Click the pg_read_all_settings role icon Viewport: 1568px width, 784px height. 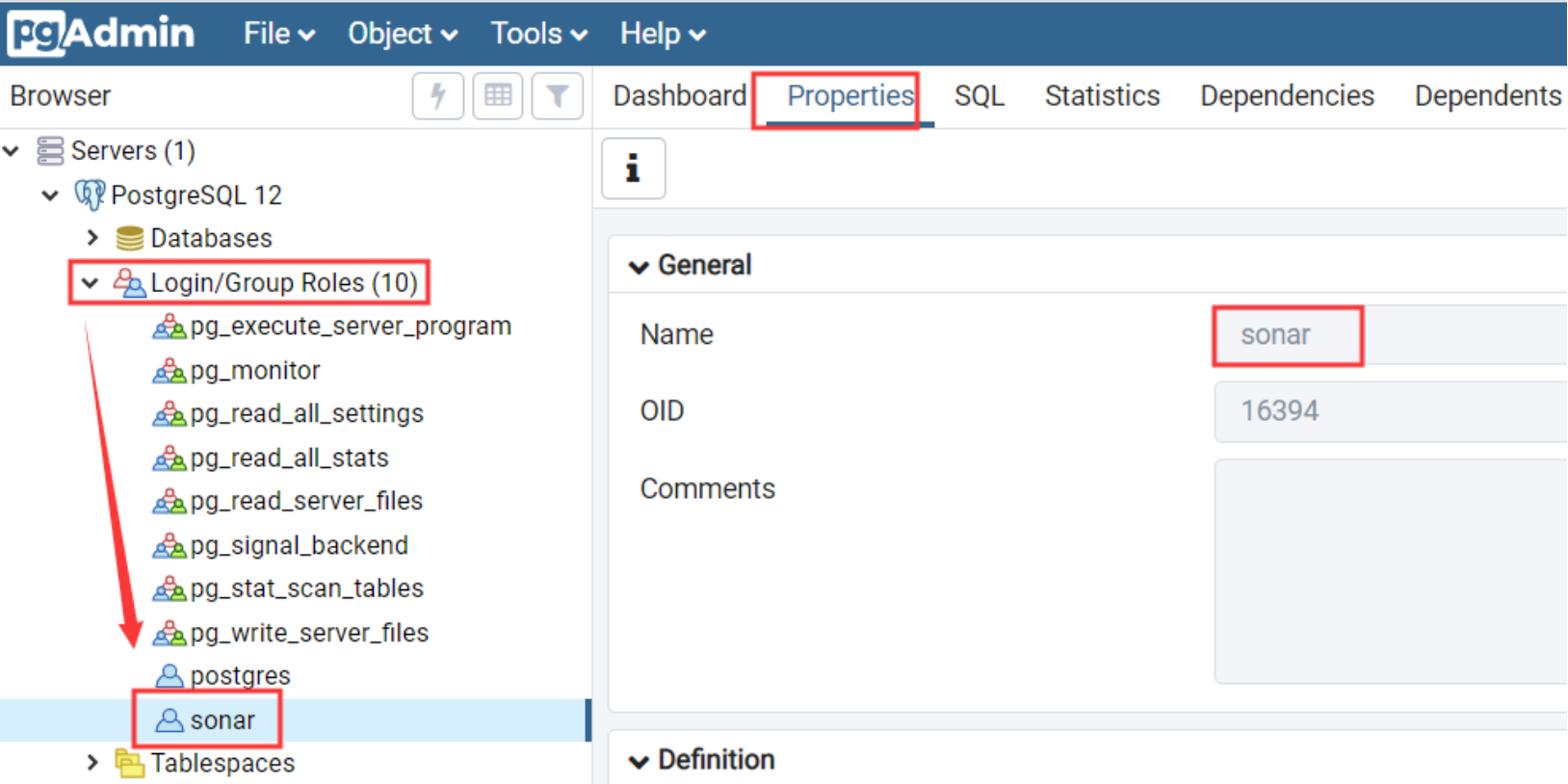(x=169, y=413)
